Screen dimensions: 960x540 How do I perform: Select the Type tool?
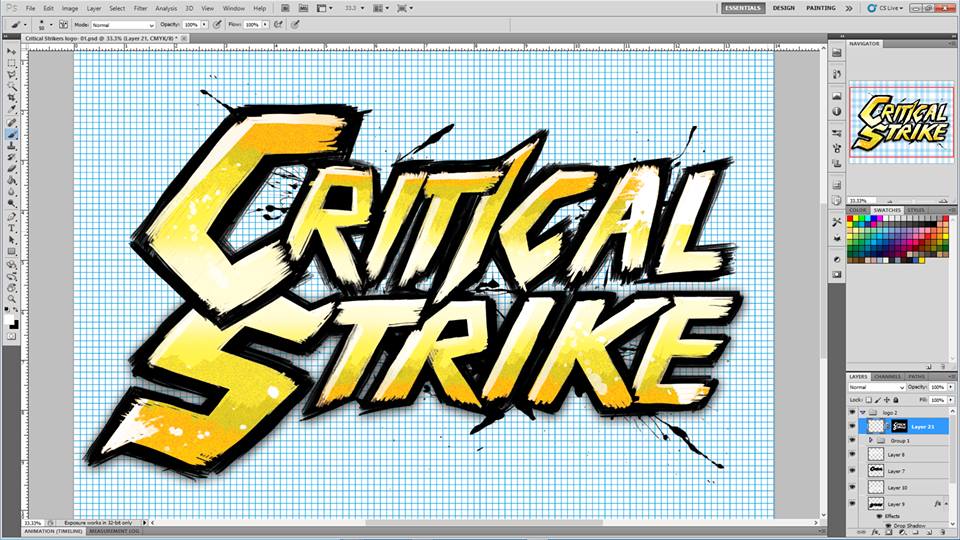[12, 228]
